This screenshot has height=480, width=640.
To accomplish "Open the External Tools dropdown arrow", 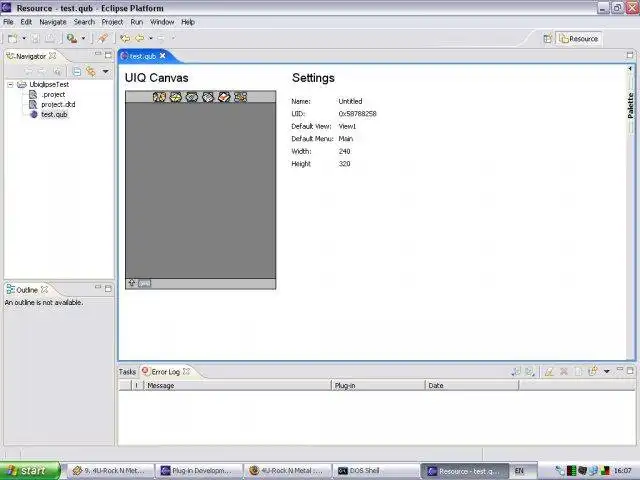I will (x=84, y=38).
